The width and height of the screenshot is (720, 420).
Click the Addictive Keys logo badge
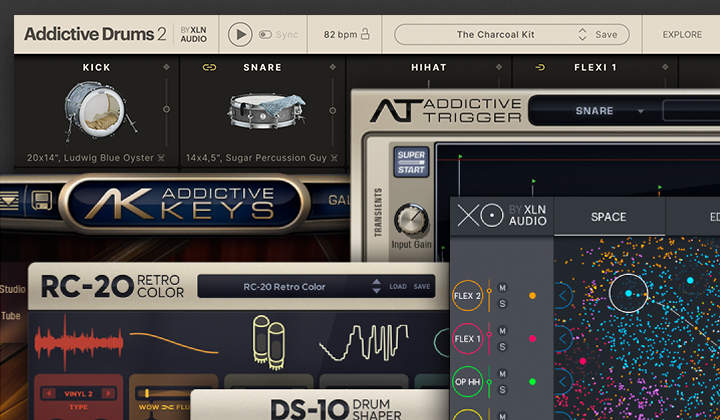[184, 203]
